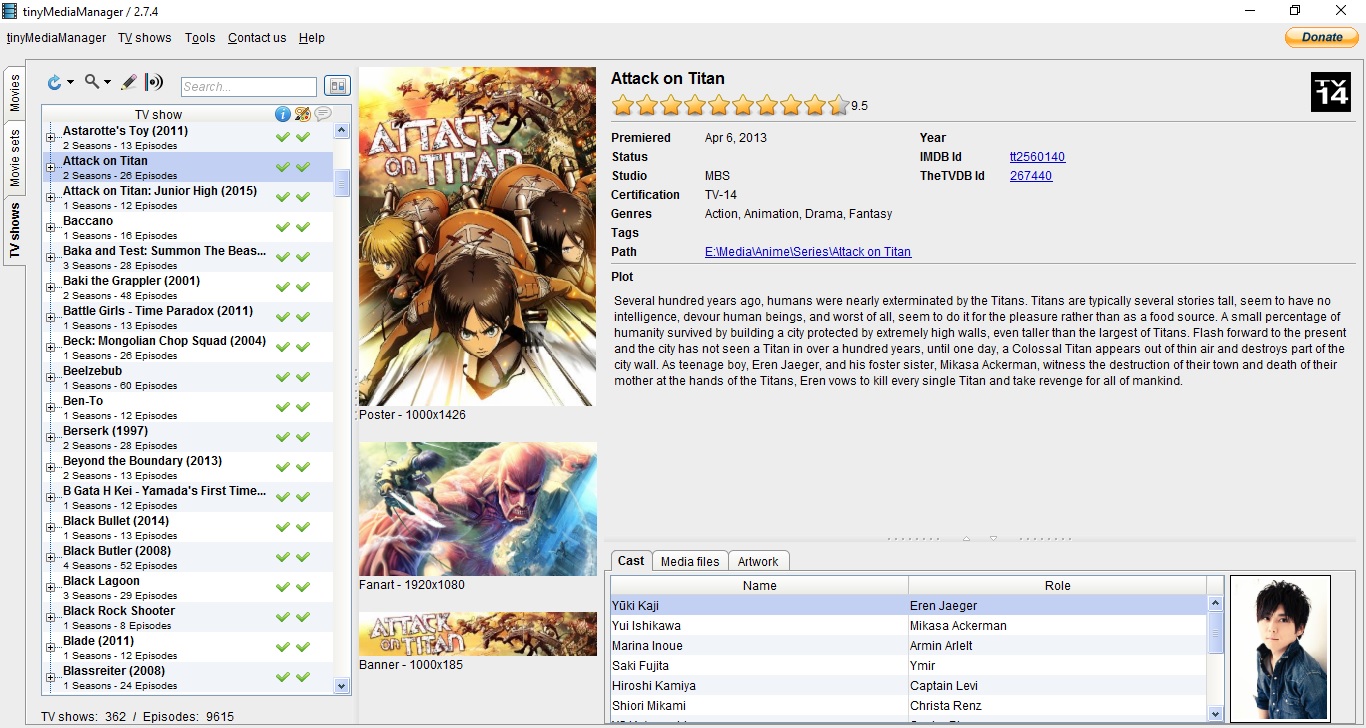Click the Attack on Titan fanart thumbnail
Image resolution: width=1366 pixels, height=728 pixels.
(478, 509)
